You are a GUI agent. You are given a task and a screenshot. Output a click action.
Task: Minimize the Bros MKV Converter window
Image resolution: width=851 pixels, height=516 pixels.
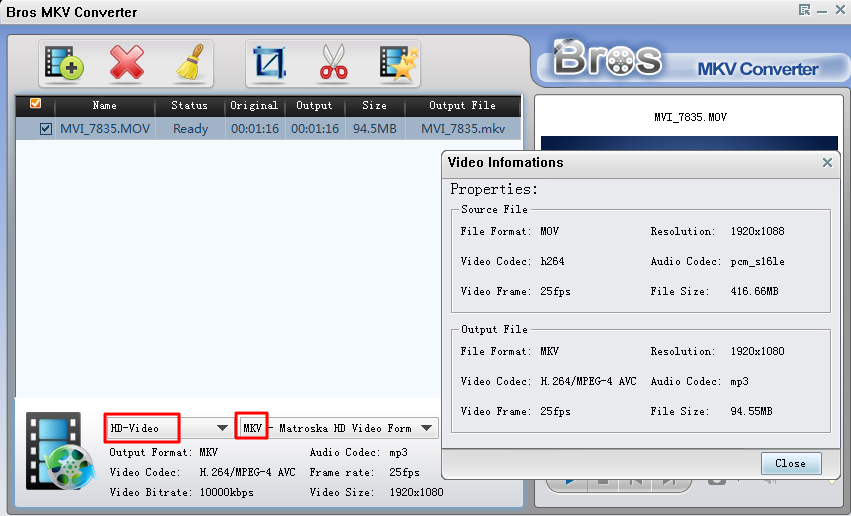coord(822,10)
